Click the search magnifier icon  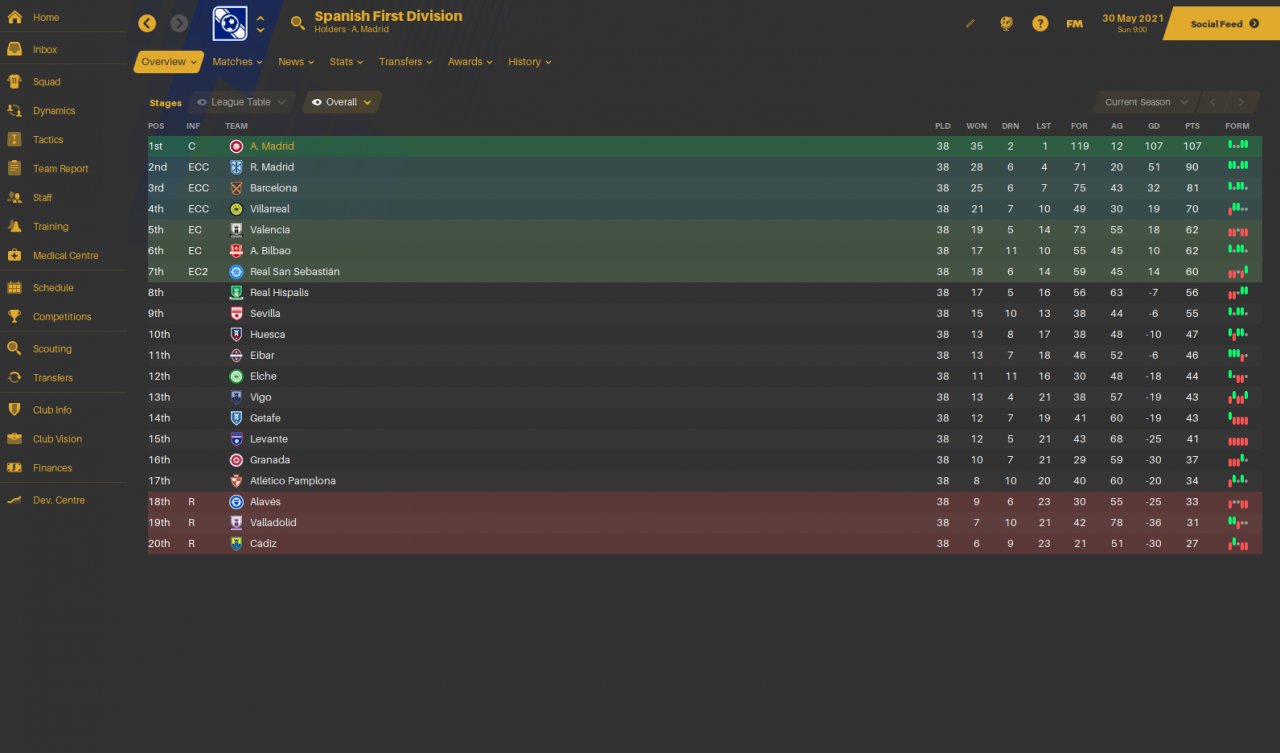tap(298, 23)
